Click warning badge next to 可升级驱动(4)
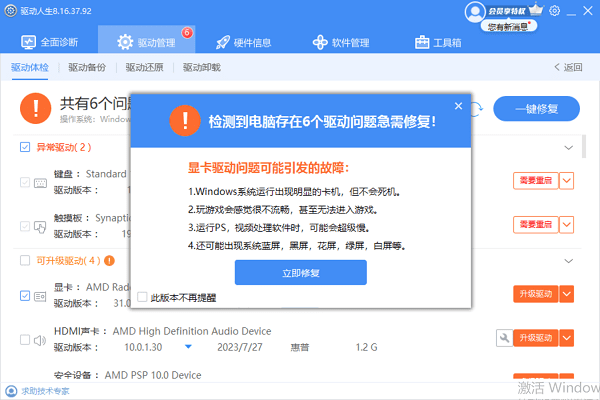600x400 pixels. tap(109, 261)
